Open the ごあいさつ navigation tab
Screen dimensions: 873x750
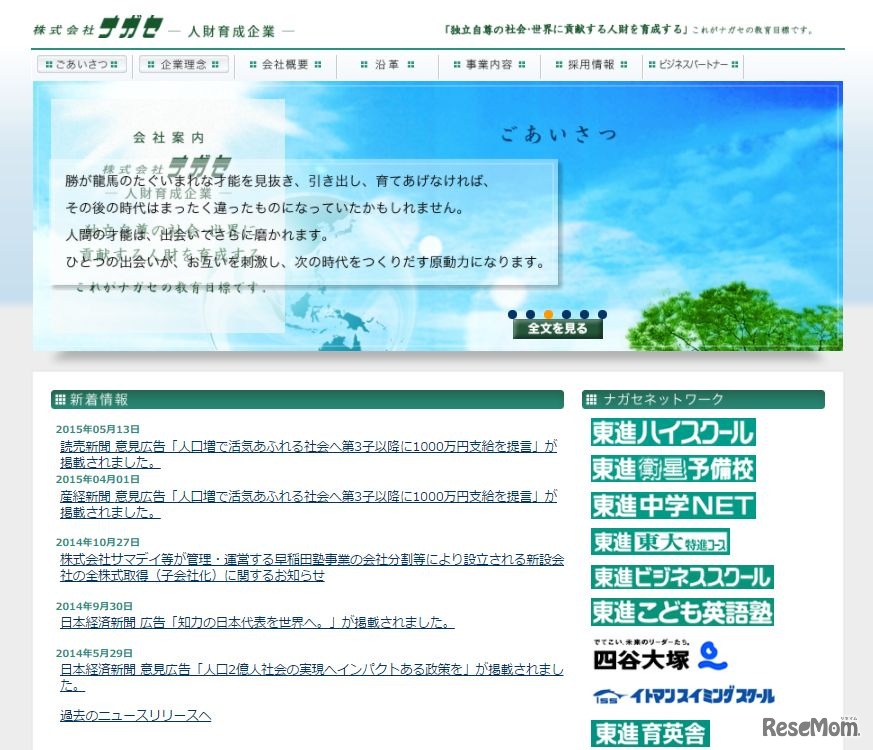(81, 65)
